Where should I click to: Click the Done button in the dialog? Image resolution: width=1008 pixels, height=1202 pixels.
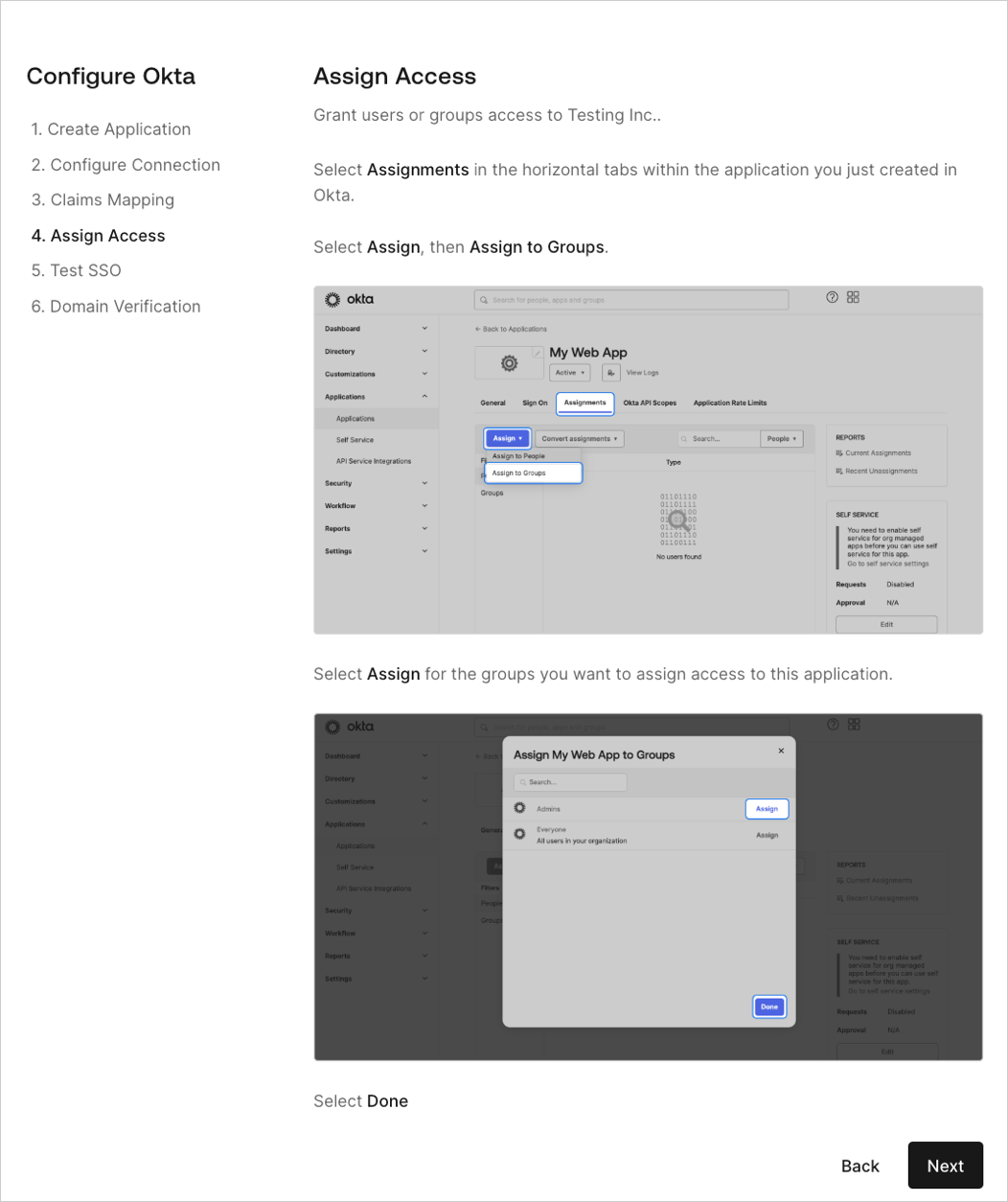pos(768,1006)
